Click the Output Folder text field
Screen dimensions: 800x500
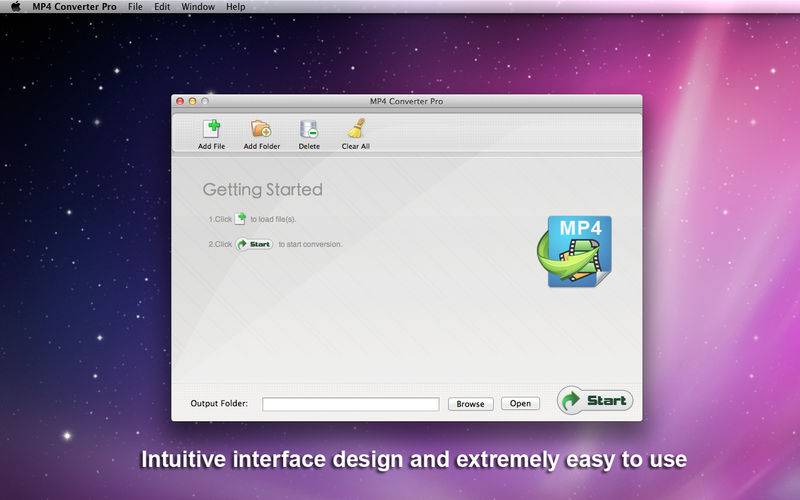[350, 404]
